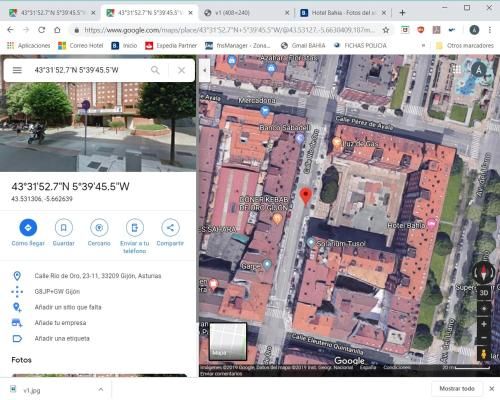This screenshot has width=500, height=400.
Task: Click the Doner Kebab restaurant marker
Action: [277, 219]
